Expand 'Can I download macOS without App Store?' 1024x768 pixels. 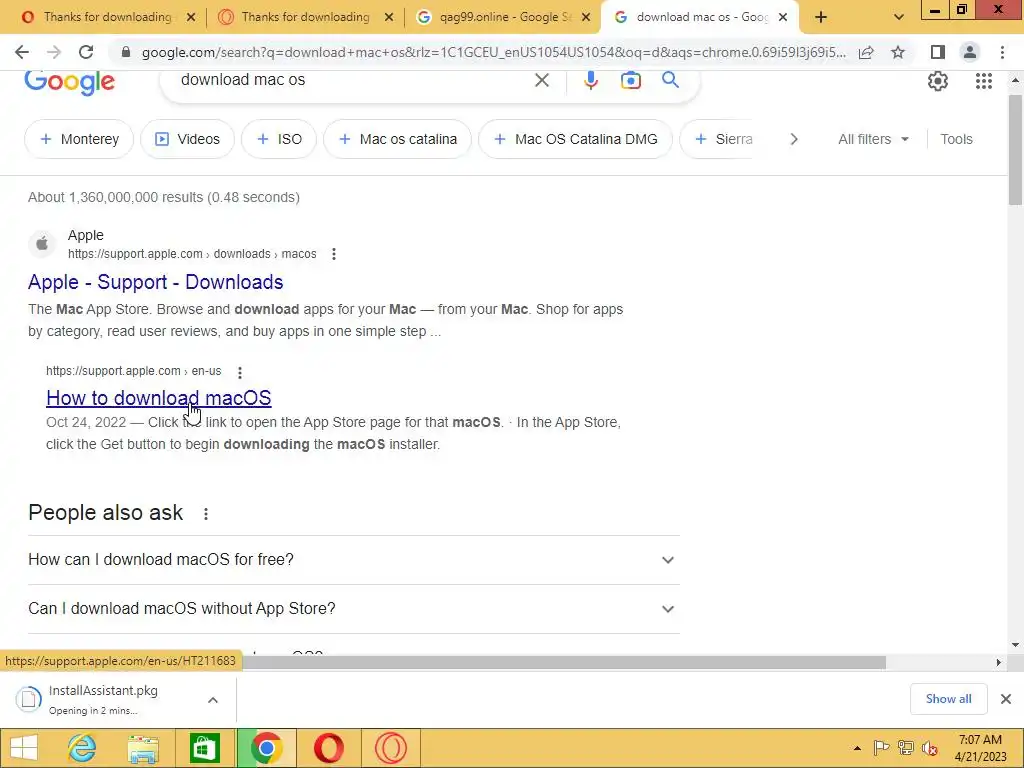point(353,609)
